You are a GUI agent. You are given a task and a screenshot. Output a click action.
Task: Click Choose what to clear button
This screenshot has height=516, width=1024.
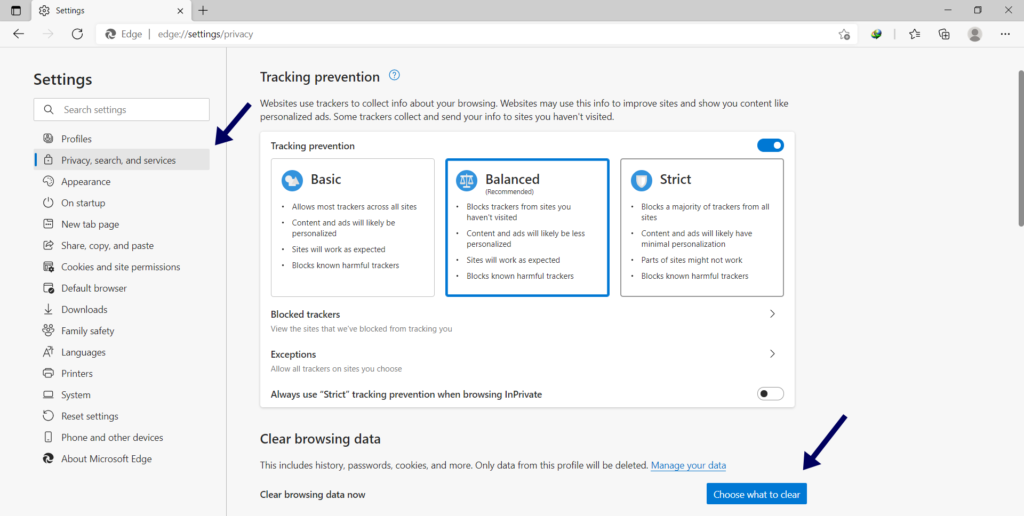click(x=756, y=494)
